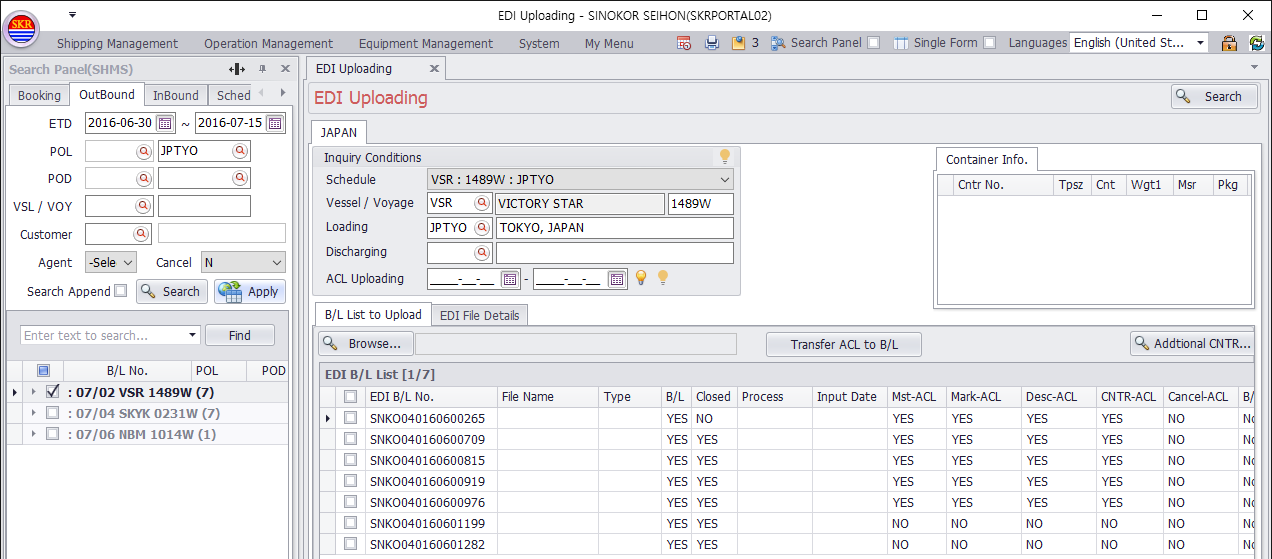The image size is (1272, 559).
Task: Open the quick access dropdown arrow in title bar
Action: (x=73, y=14)
